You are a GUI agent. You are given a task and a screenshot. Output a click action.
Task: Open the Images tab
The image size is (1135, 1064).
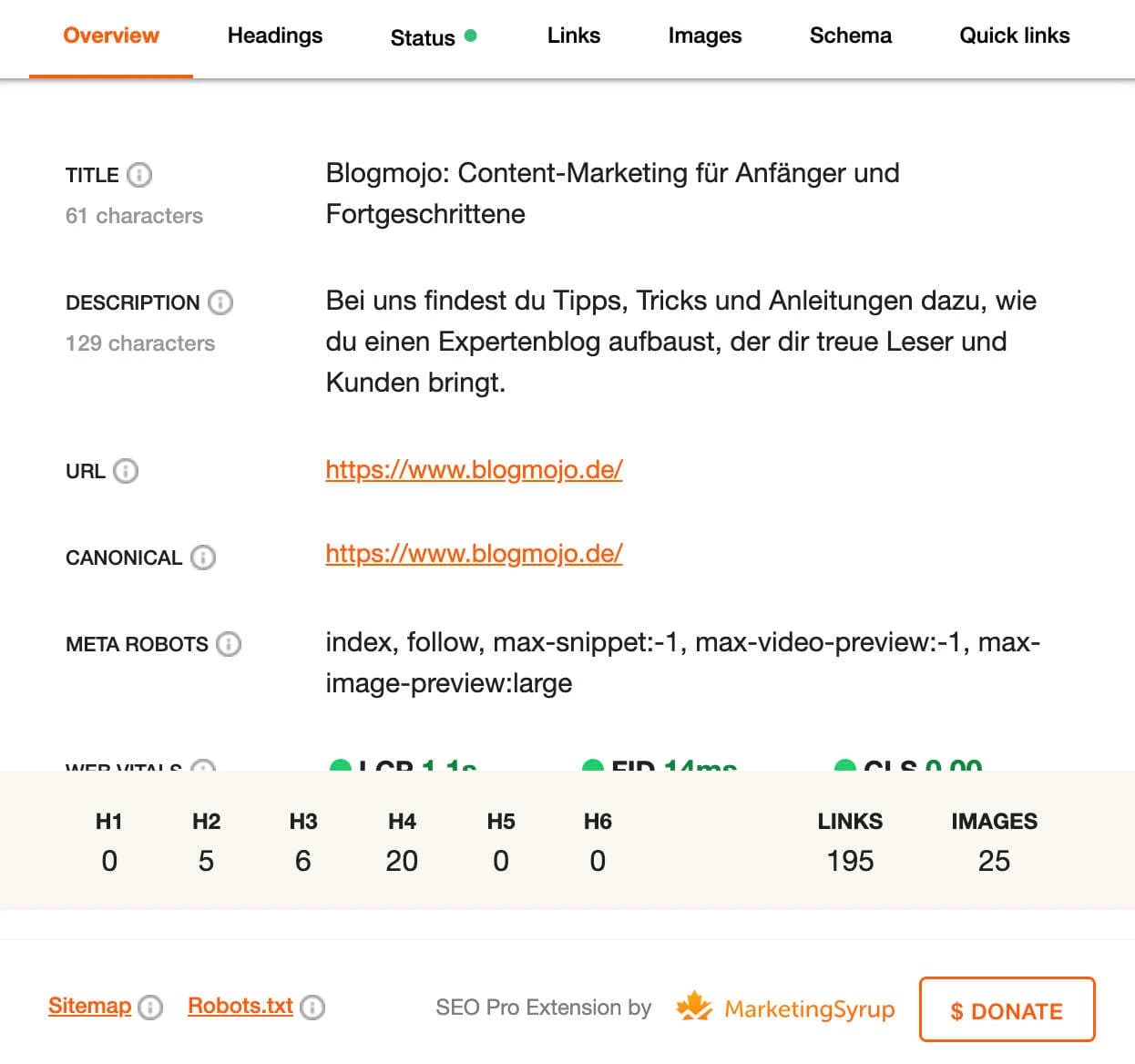click(704, 36)
